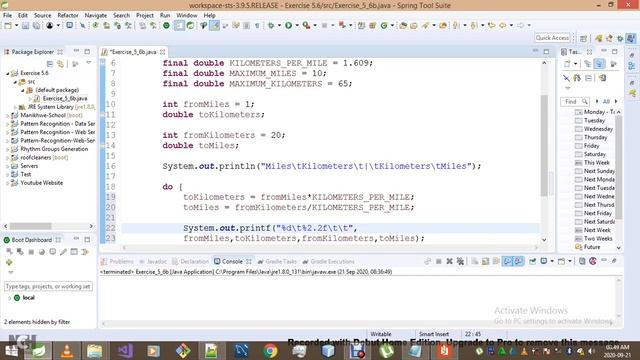Focus the Boot Dashboard tags filter field
The image size is (640, 360).
pyautogui.click(x=48, y=287)
